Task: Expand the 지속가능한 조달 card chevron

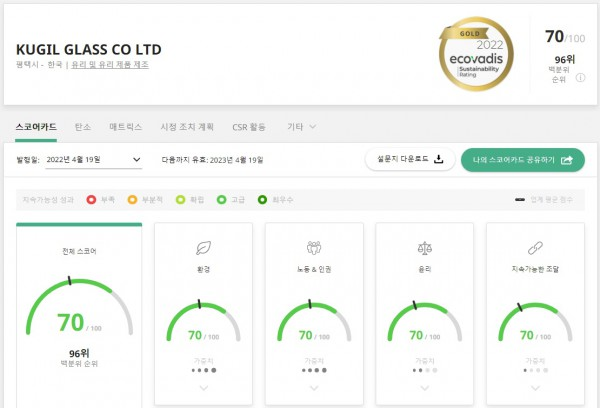Action: pyautogui.click(x=535, y=388)
